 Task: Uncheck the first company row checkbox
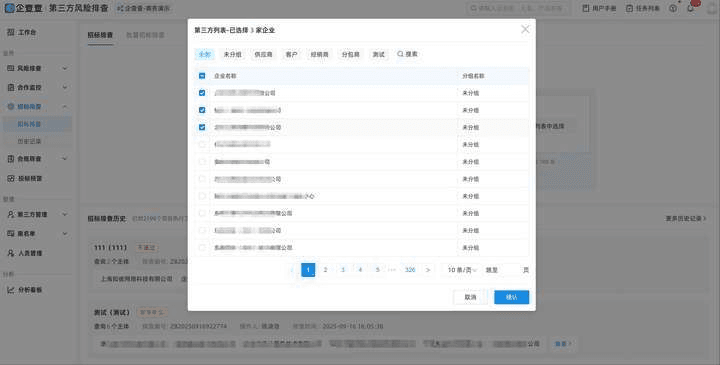(x=202, y=93)
